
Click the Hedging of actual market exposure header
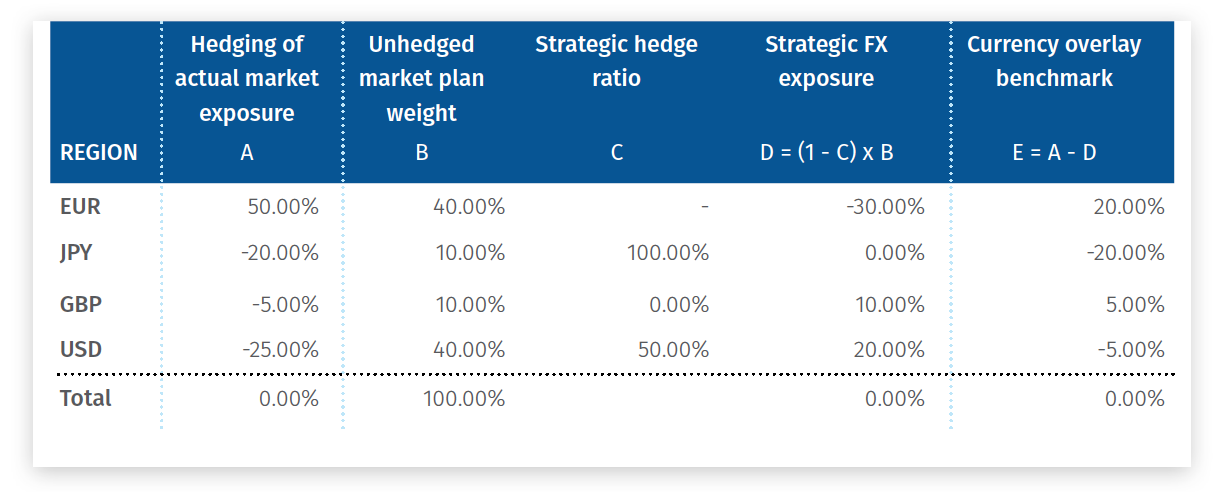pos(247,79)
